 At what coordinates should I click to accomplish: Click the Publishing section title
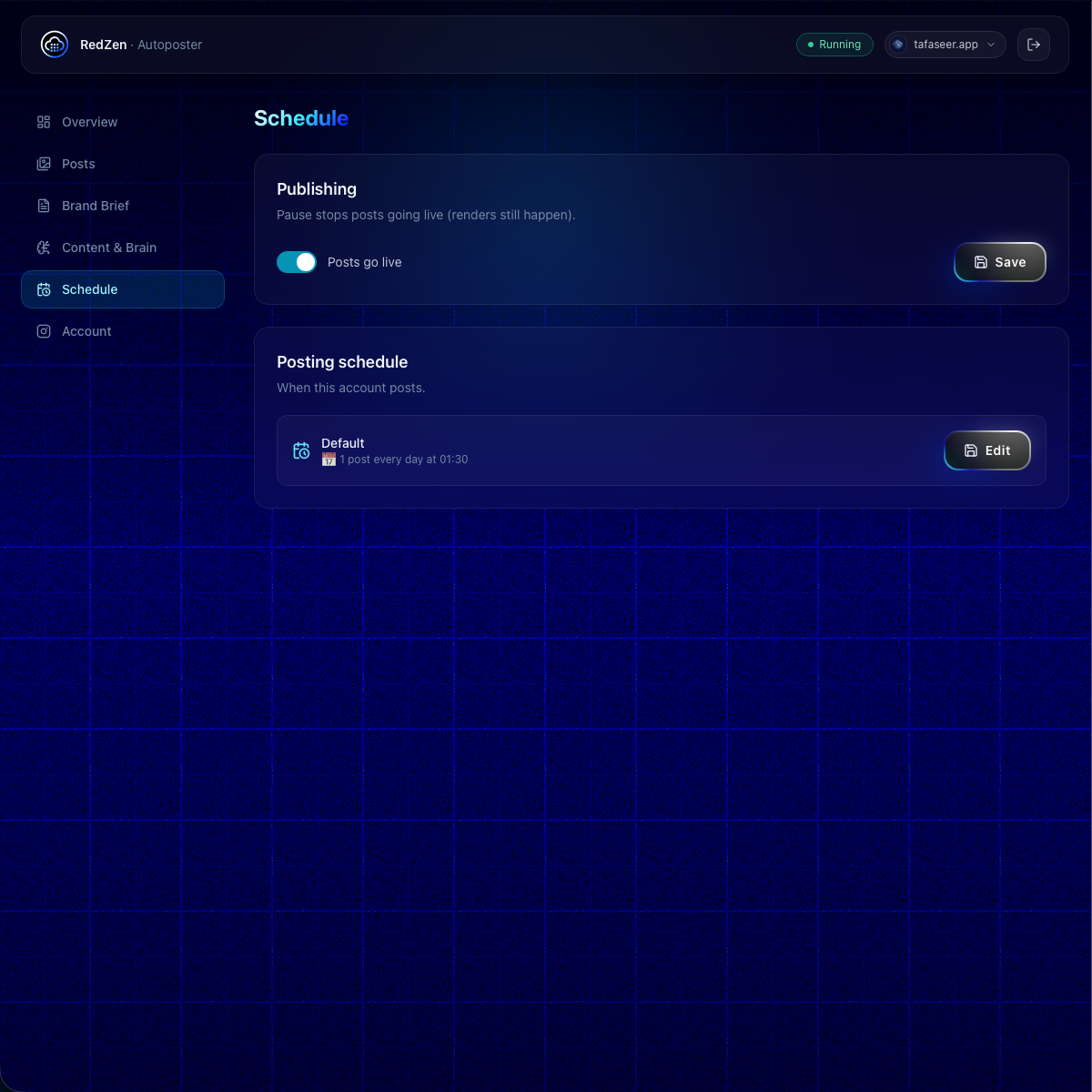tap(317, 189)
